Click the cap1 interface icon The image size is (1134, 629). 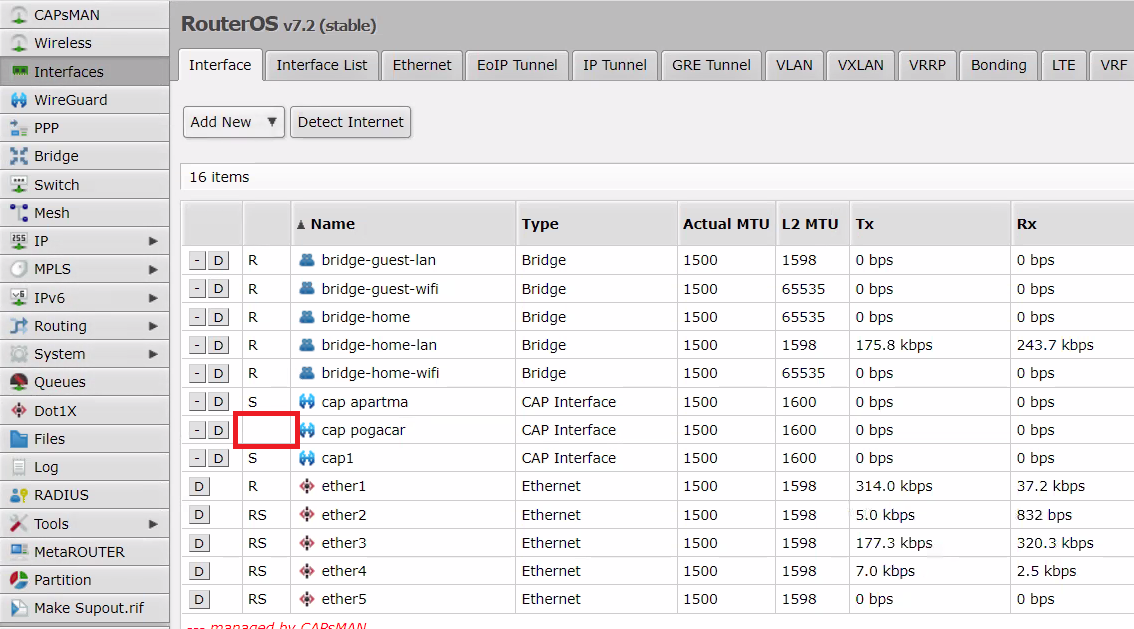[x=307, y=458]
